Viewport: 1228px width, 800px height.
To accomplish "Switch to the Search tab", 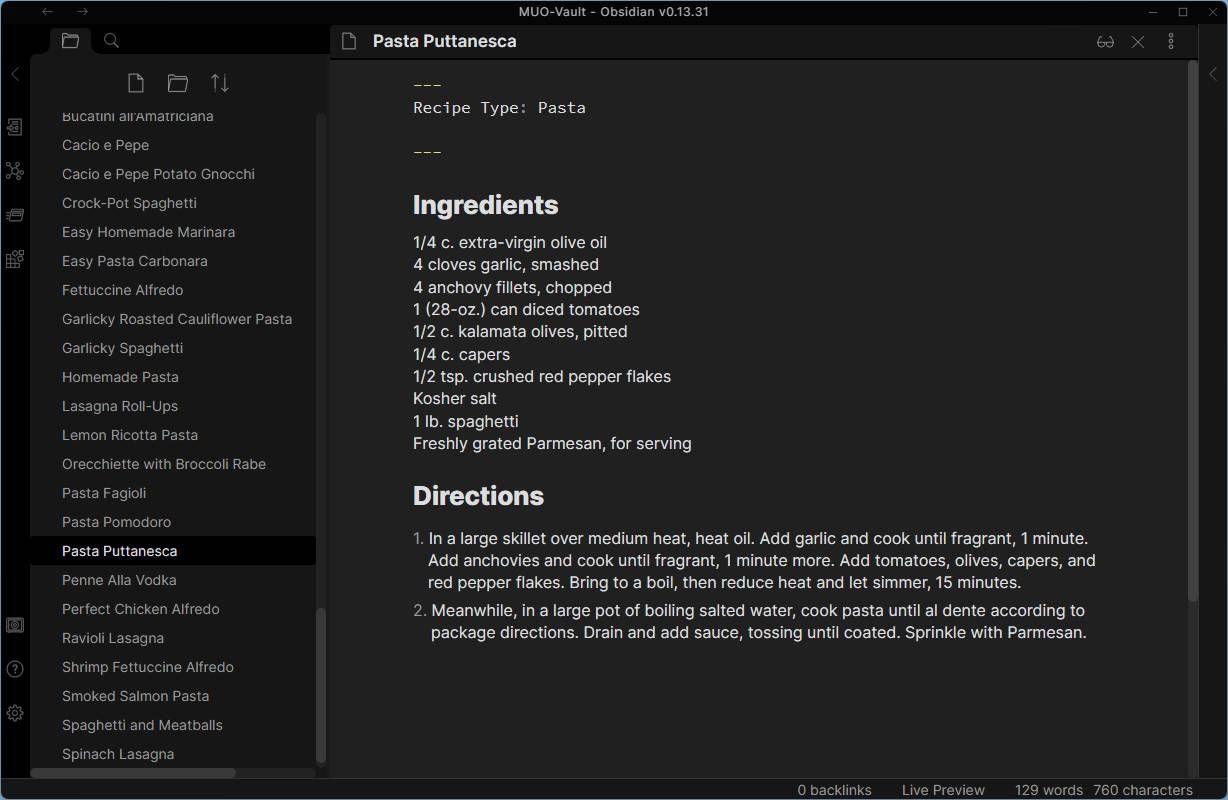I will pyautogui.click(x=112, y=41).
